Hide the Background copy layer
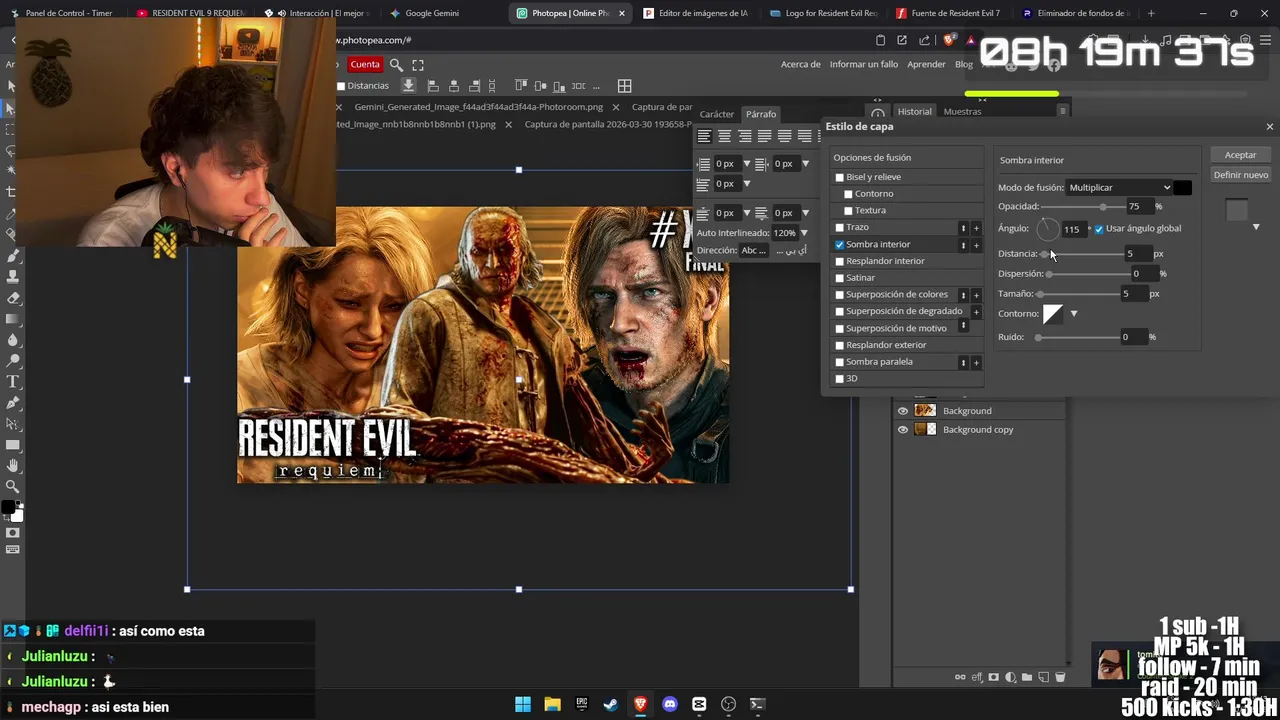 click(x=903, y=430)
